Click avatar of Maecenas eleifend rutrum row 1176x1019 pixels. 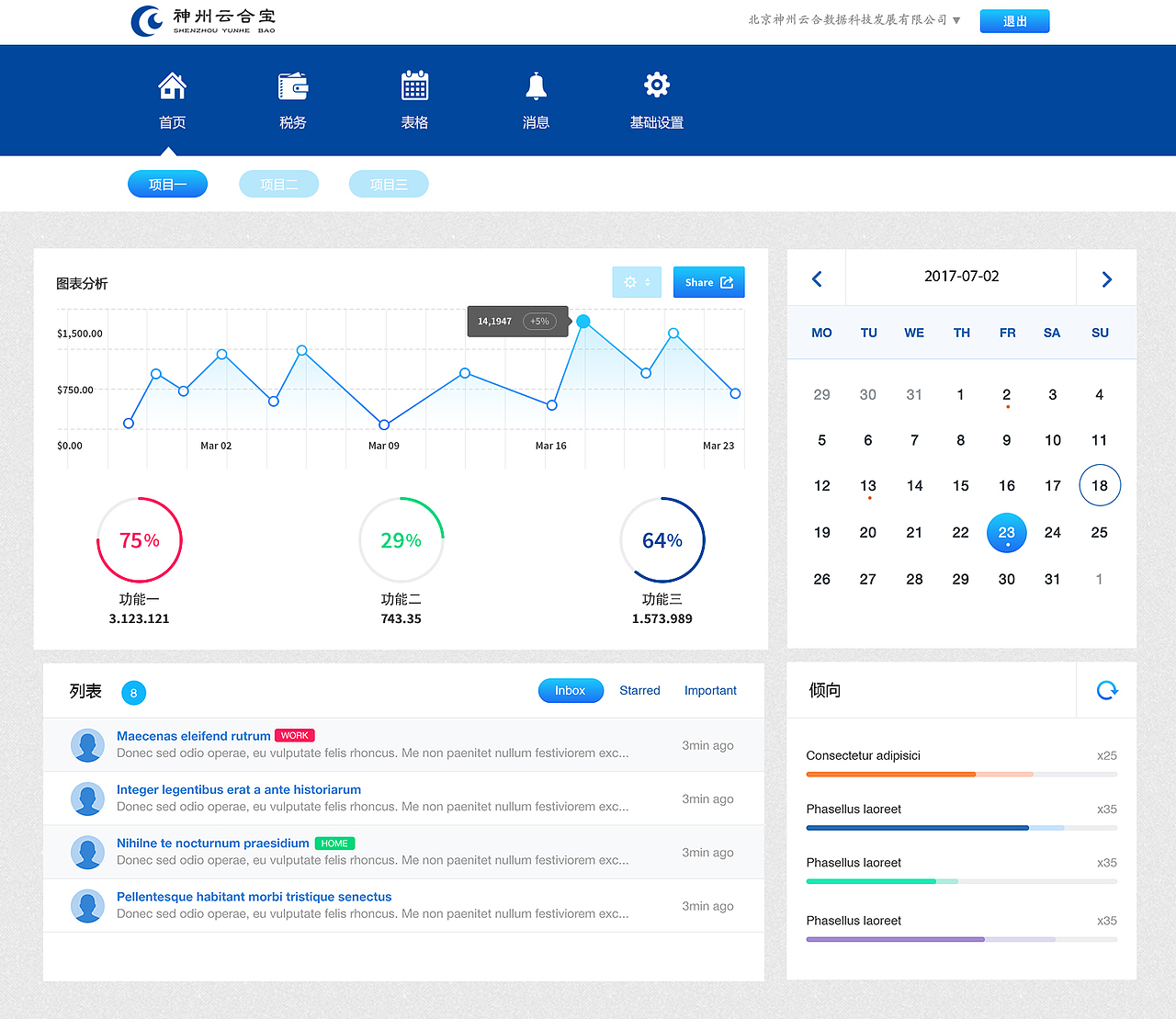pos(87,745)
